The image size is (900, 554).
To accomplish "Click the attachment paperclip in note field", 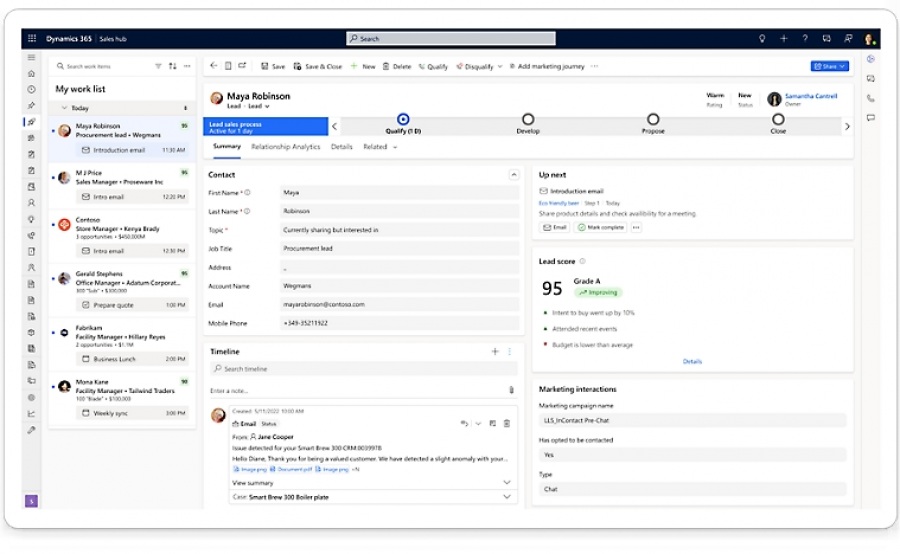I will point(511,390).
